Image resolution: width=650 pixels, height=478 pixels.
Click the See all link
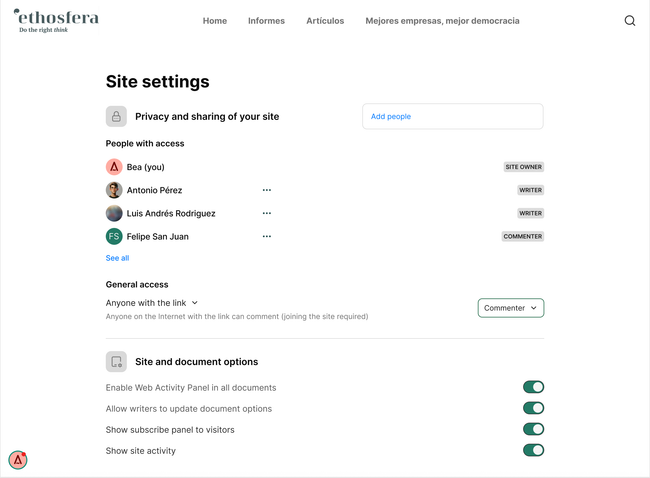(x=117, y=258)
